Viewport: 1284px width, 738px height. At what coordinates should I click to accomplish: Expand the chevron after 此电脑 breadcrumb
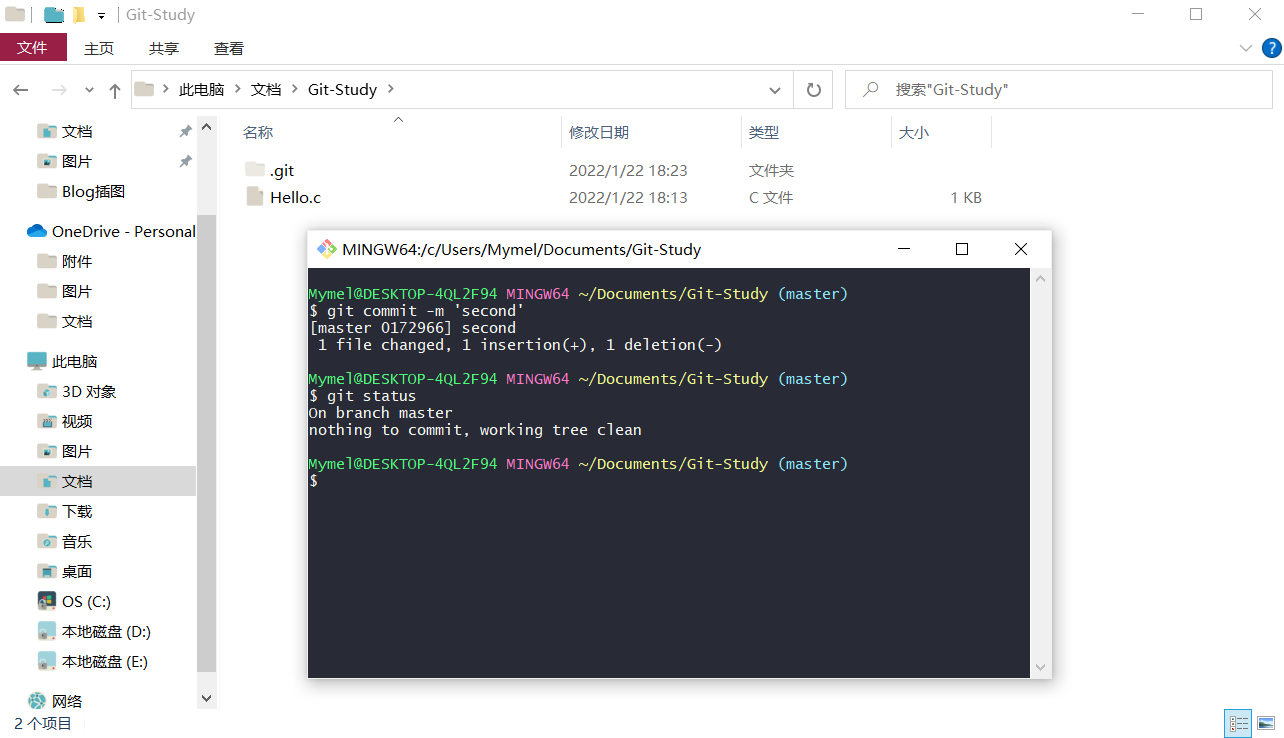pos(238,89)
